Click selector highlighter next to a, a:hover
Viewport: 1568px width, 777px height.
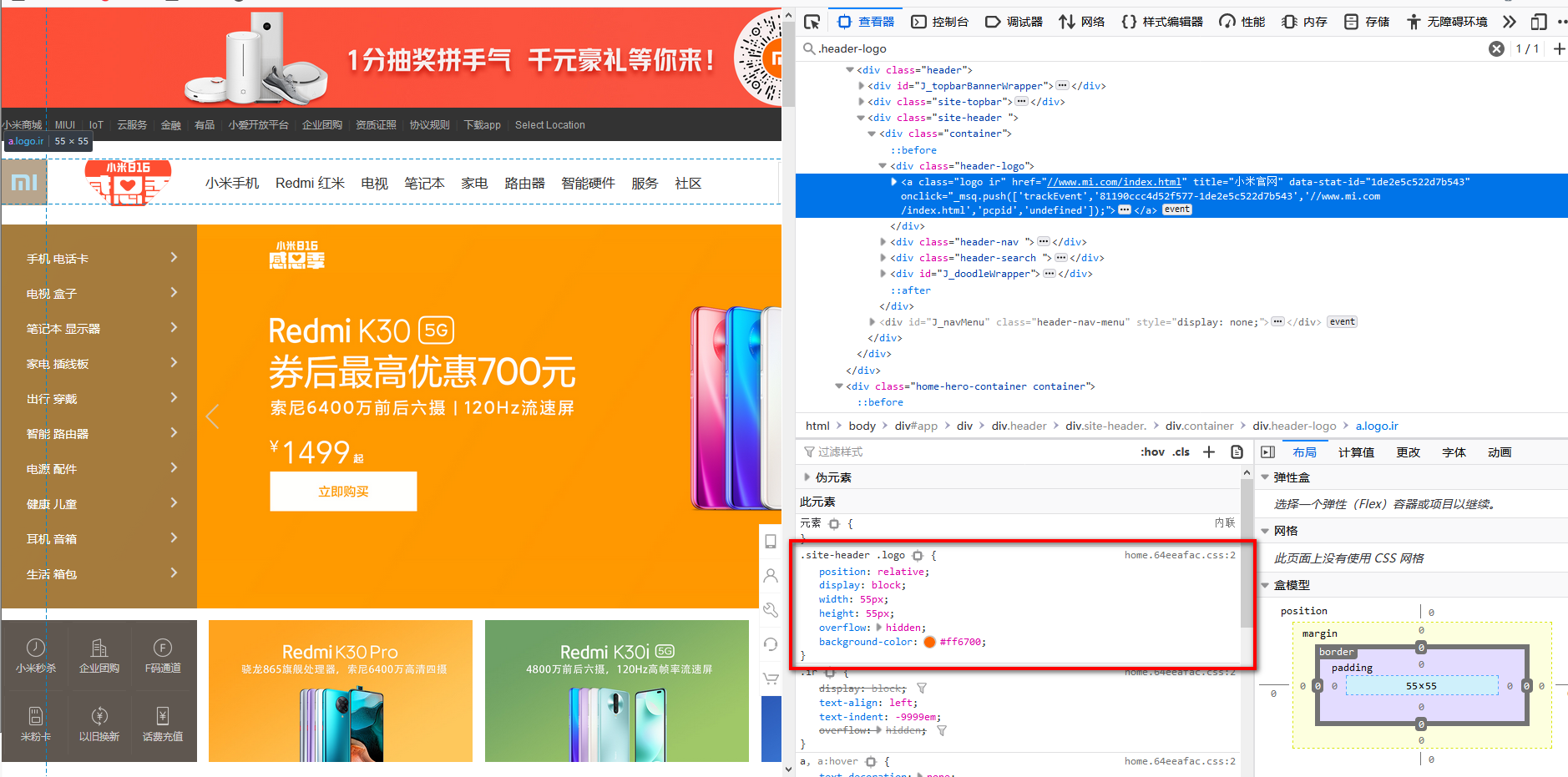871,761
